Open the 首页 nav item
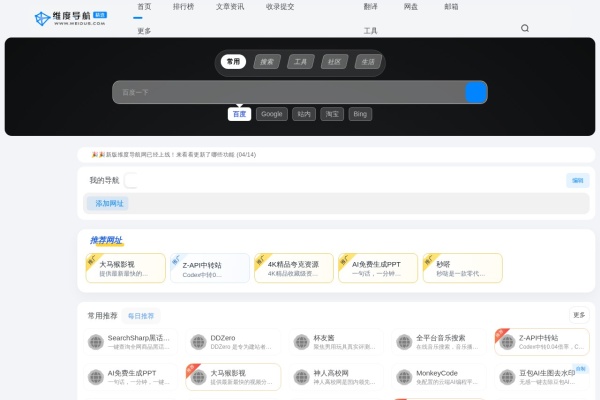Viewport: 600px width, 400px height. 144,7
